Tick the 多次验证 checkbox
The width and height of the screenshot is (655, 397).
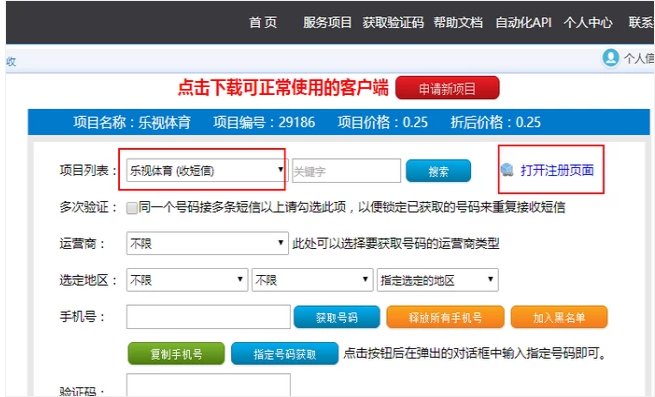point(132,208)
